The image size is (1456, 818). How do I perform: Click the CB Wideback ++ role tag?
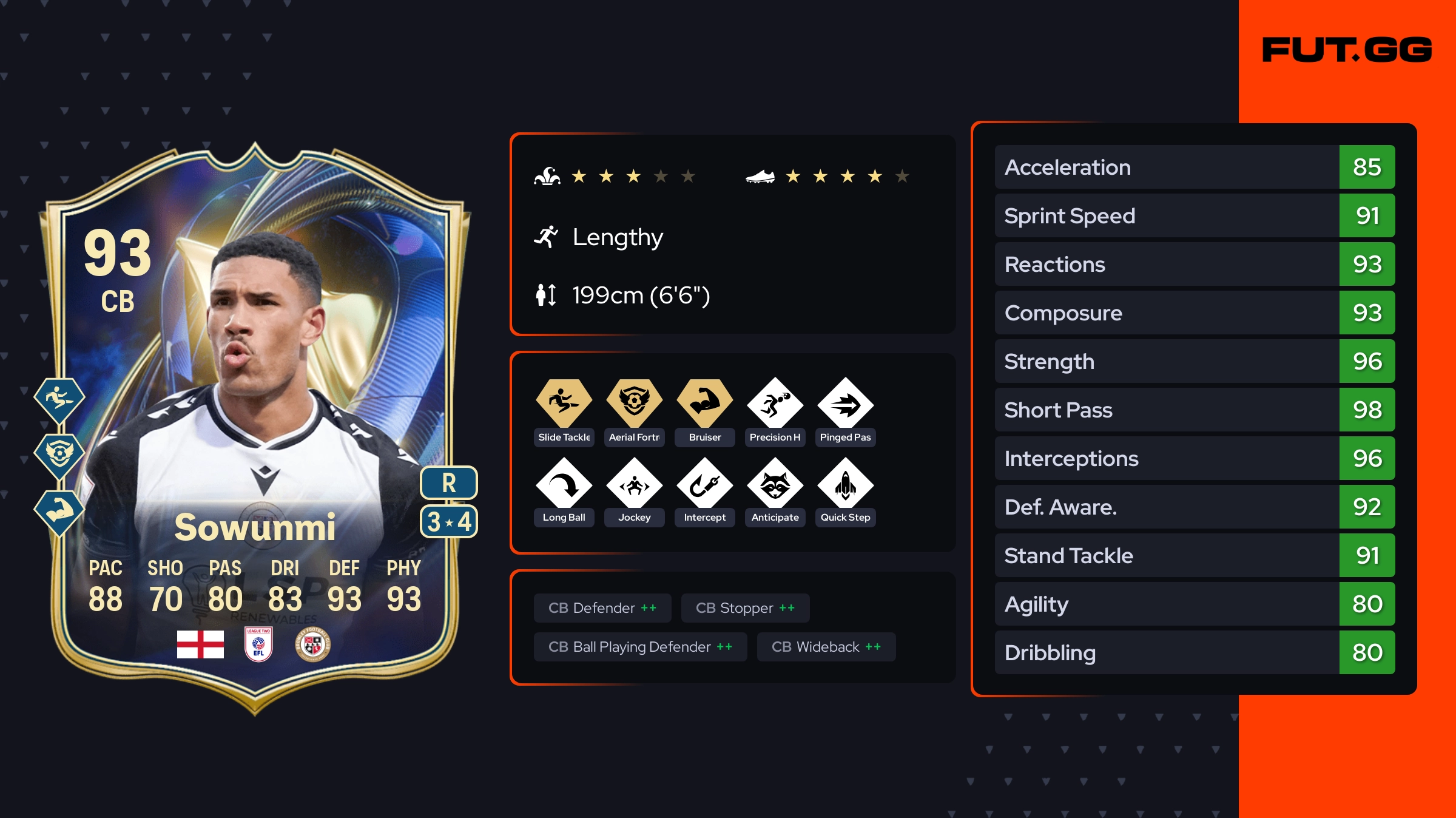pos(826,647)
